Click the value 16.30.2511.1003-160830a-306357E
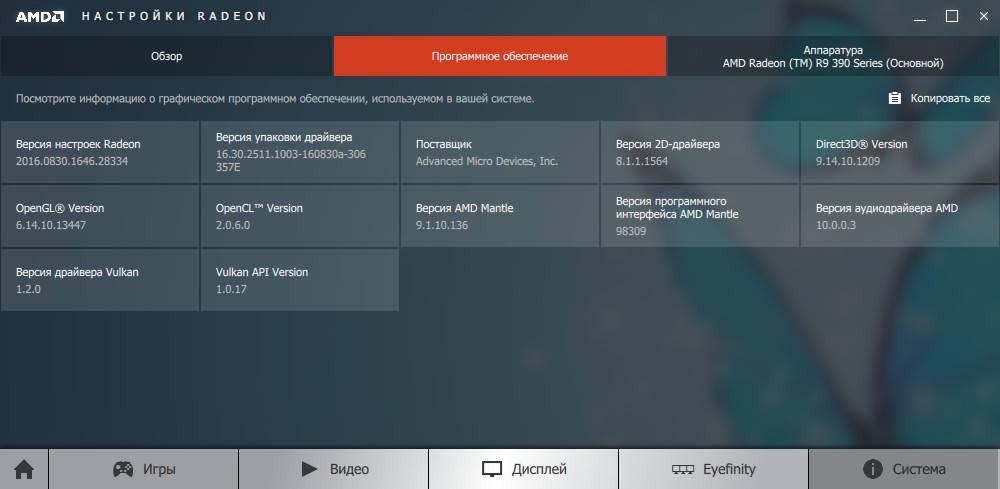The width and height of the screenshot is (1000, 489). coord(291,161)
